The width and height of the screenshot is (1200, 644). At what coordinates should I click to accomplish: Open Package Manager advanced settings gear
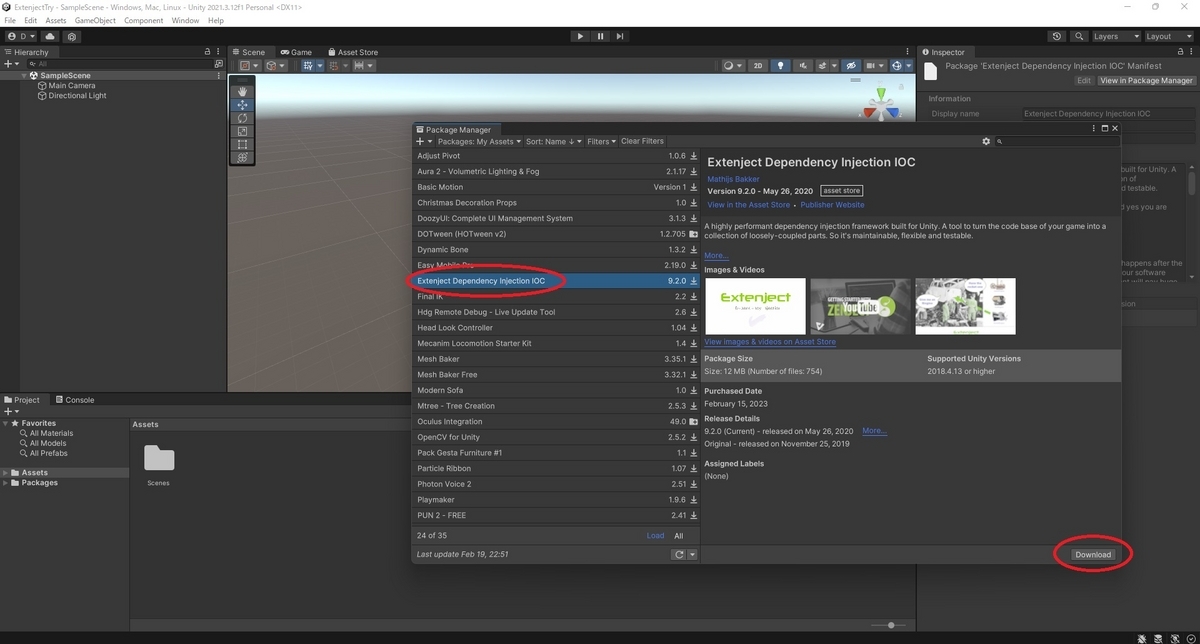click(986, 141)
